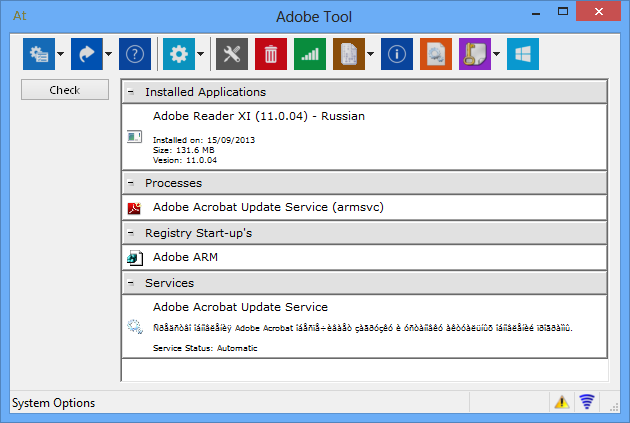Click the orange document with gear icon
Screen dimensions: 630x423
436,54
